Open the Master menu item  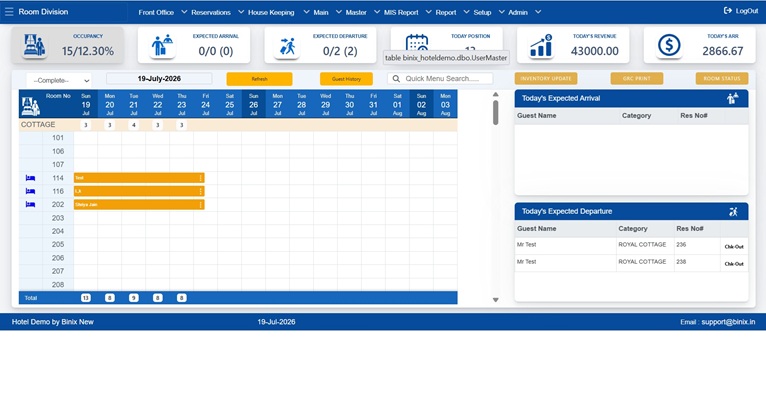(356, 12)
